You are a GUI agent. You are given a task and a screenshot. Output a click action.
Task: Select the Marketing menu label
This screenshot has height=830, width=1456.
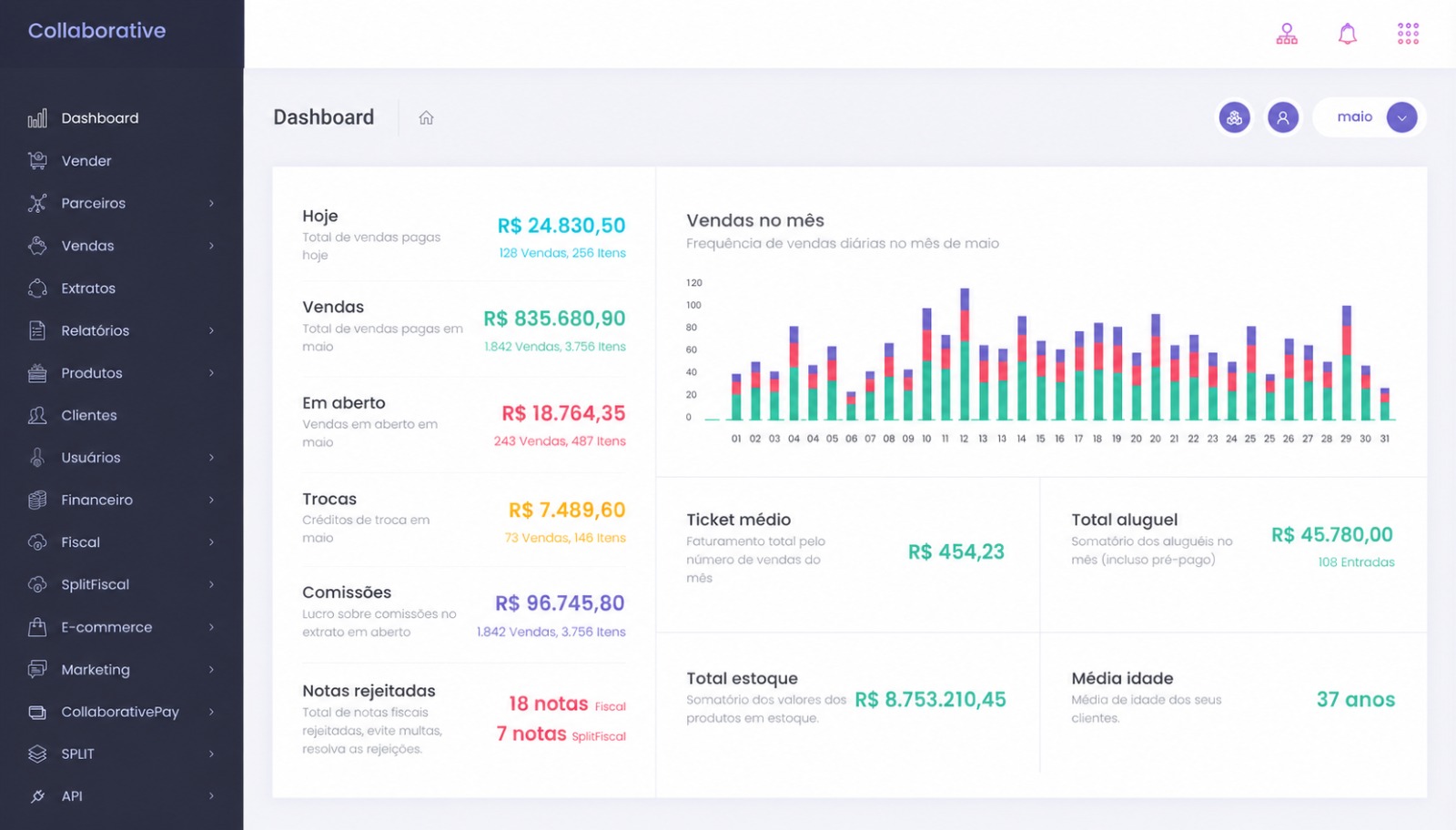click(96, 670)
